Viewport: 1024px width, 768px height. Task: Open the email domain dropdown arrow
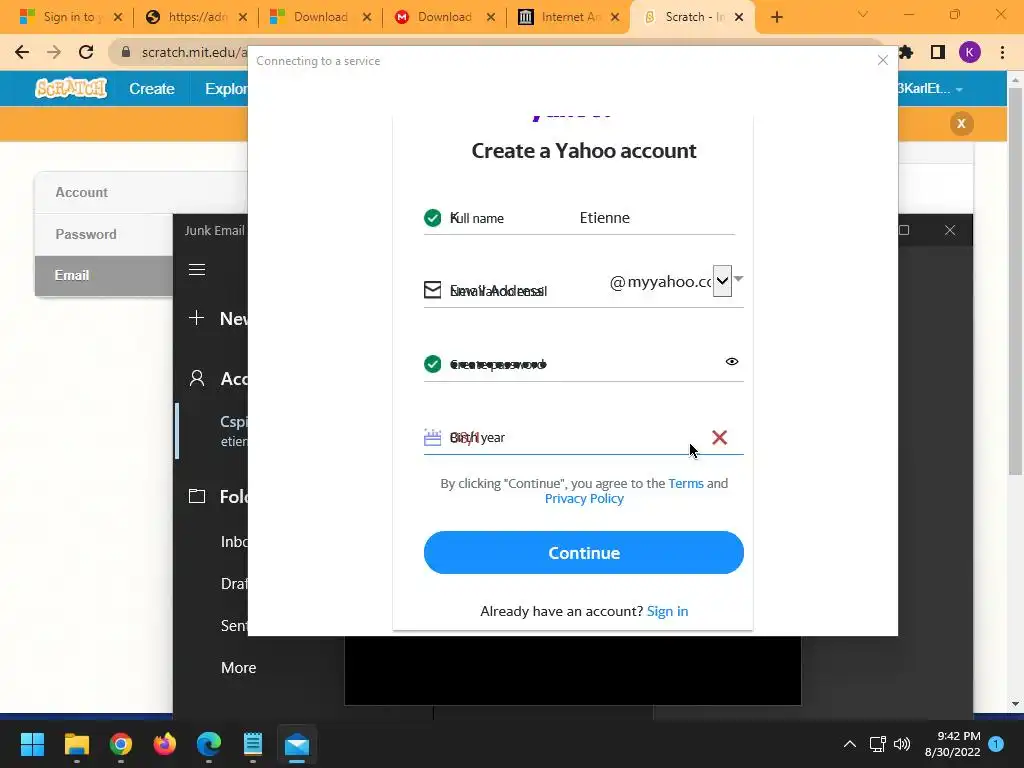[722, 281]
